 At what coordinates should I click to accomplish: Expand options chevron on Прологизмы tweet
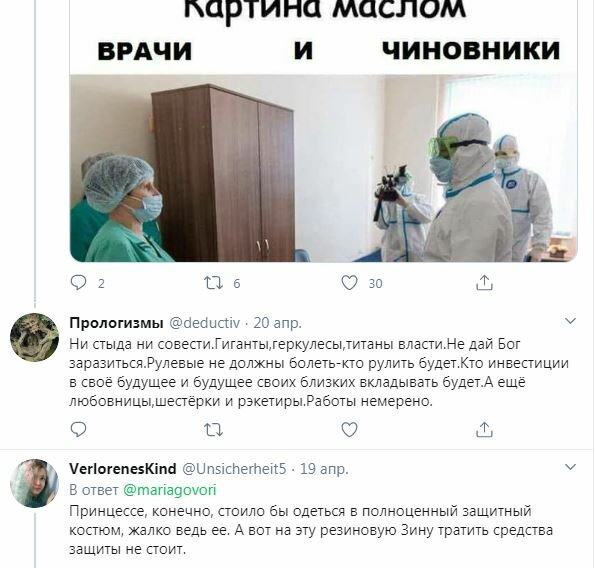click(570, 321)
